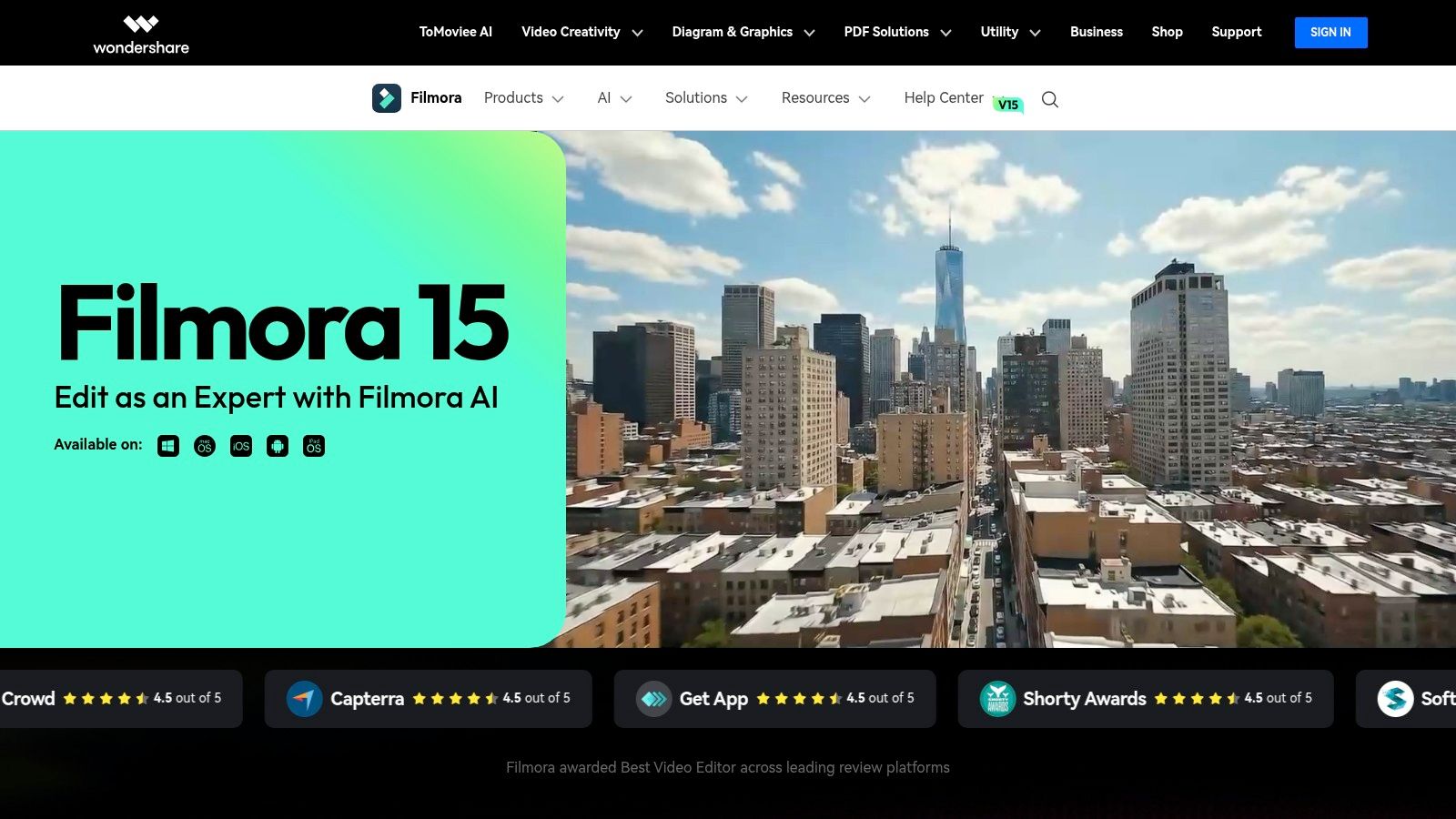Viewport: 1456px width, 819px height.
Task: Open the ToMoviee AI menu item
Action: [455, 32]
